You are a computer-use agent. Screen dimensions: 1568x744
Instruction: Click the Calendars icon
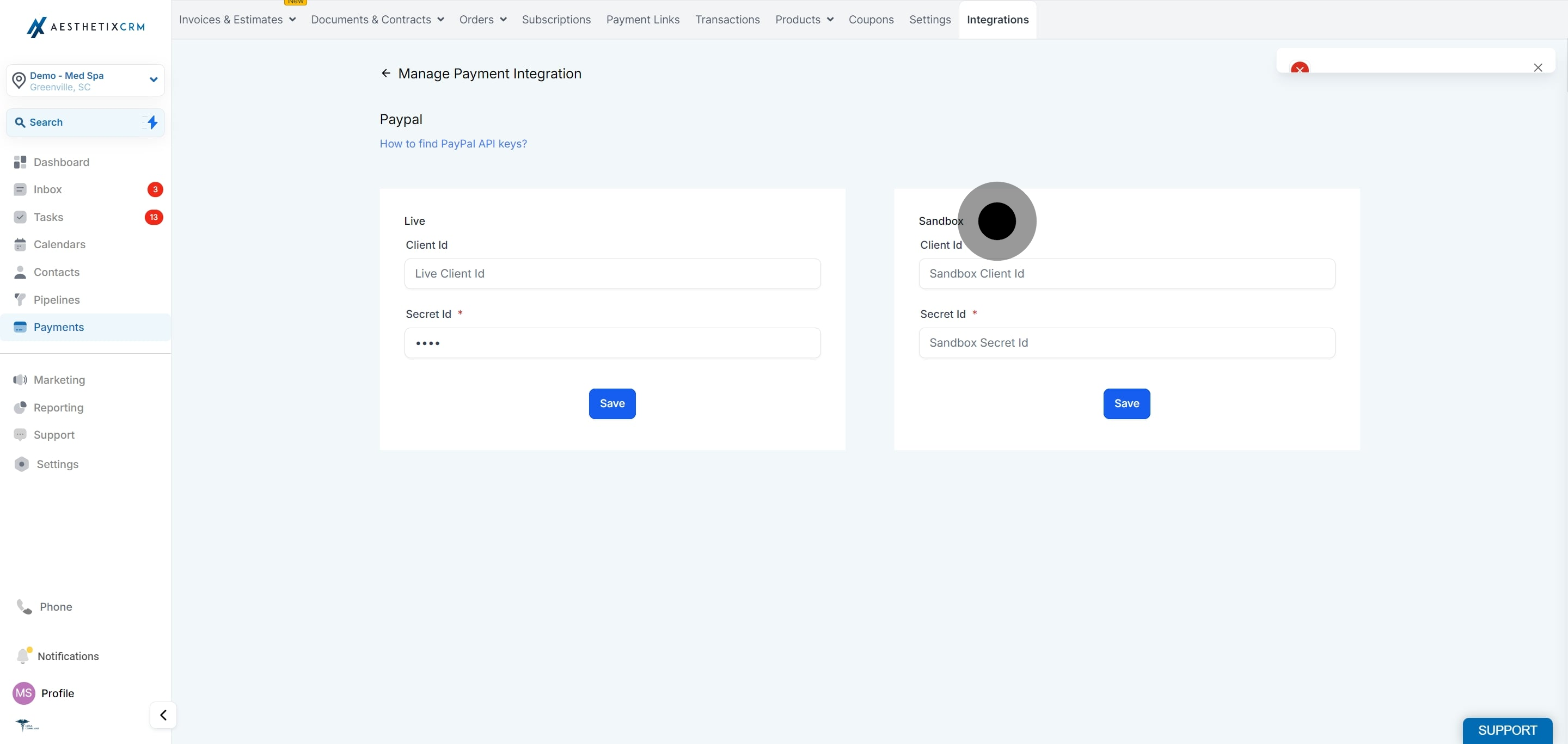[x=20, y=244]
